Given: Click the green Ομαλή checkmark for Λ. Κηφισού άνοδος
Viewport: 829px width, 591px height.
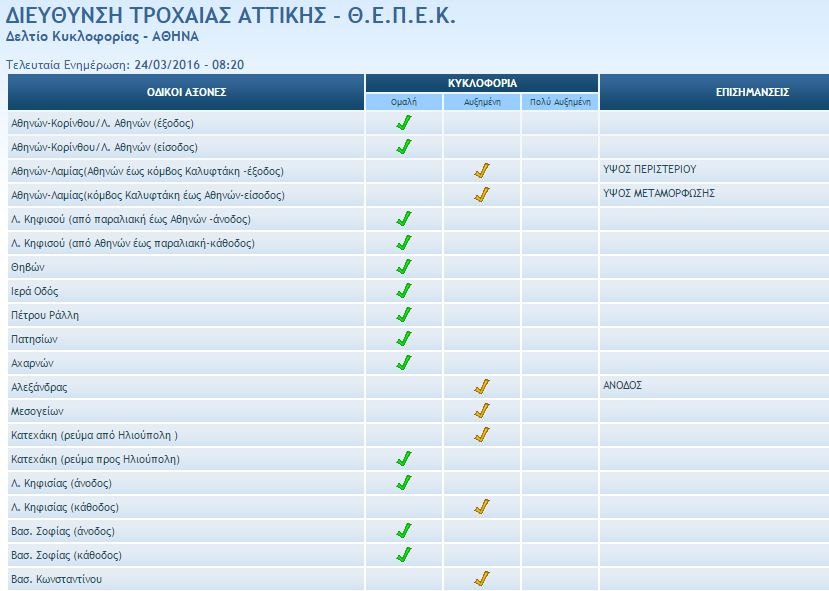Looking at the screenshot, I should 404,217.
